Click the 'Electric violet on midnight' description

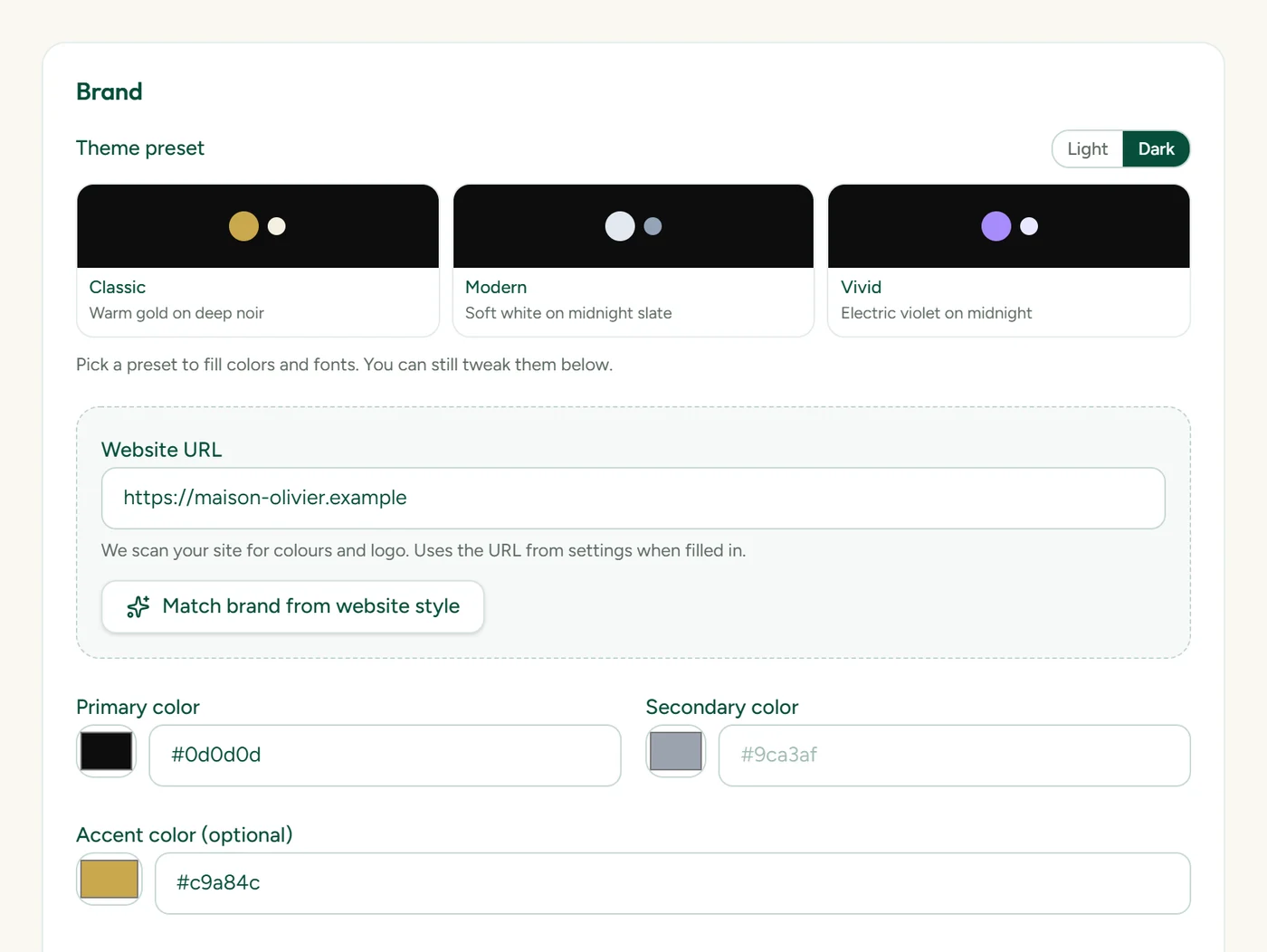coord(936,313)
